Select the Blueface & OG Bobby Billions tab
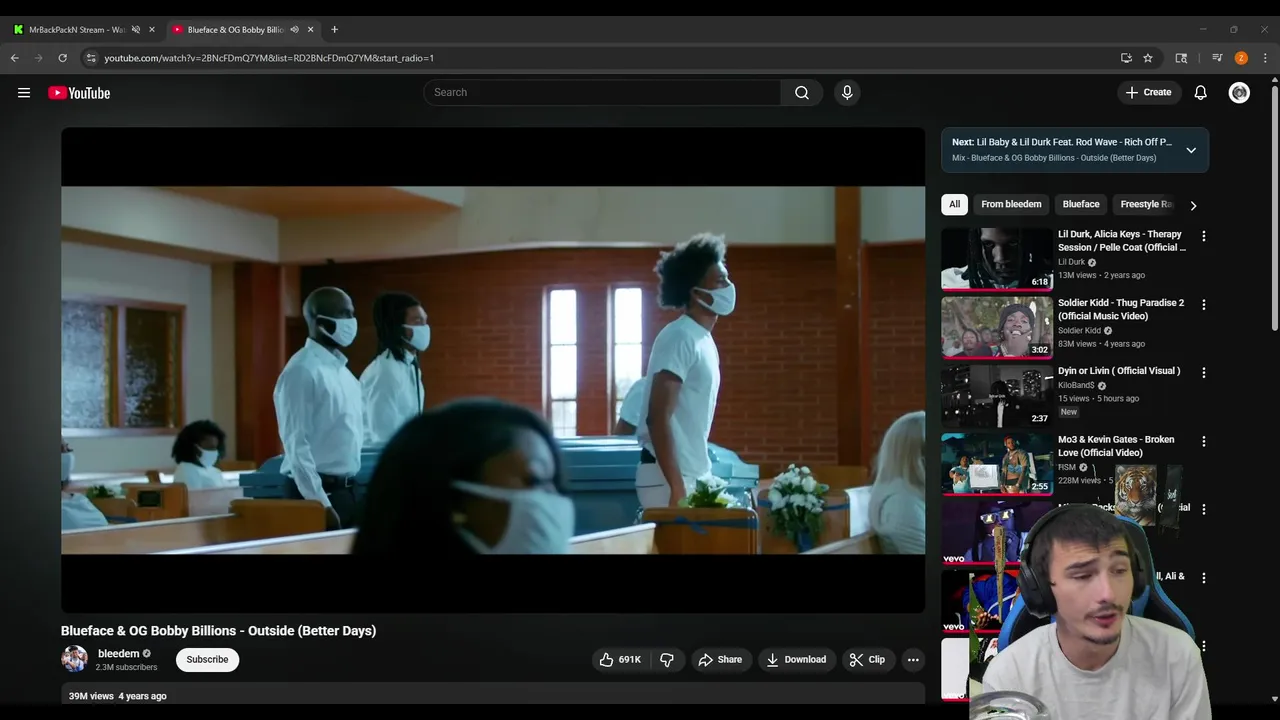This screenshot has height=720, width=1280. tap(235, 30)
